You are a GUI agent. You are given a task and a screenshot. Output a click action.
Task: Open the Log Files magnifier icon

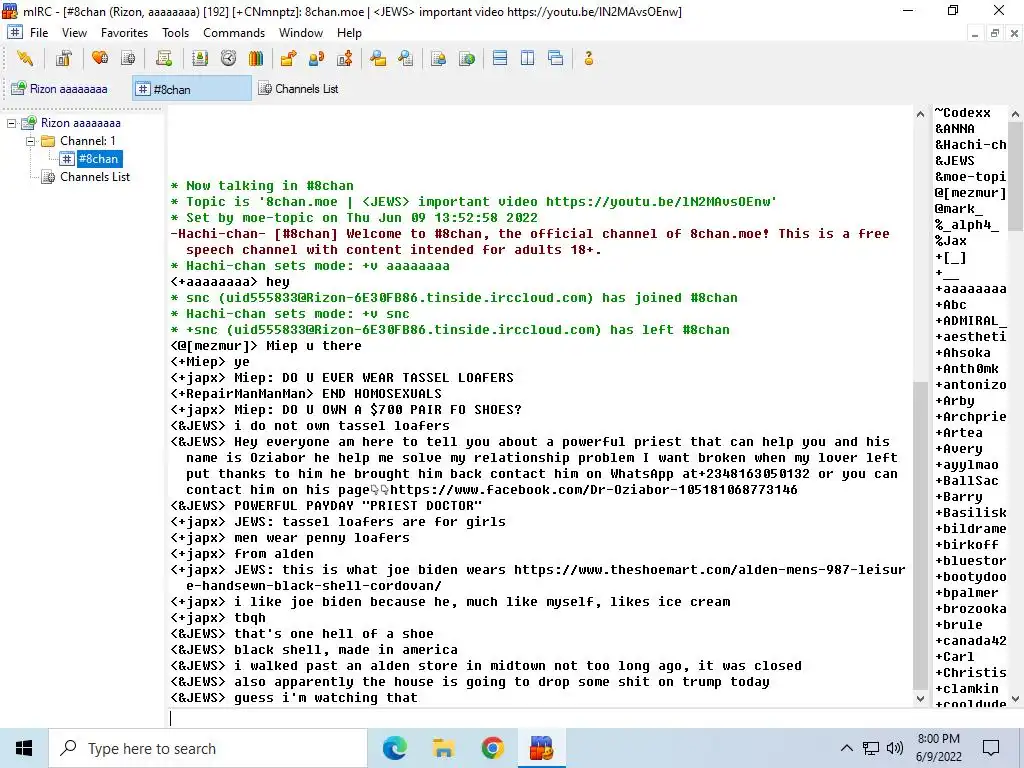pos(406,59)
